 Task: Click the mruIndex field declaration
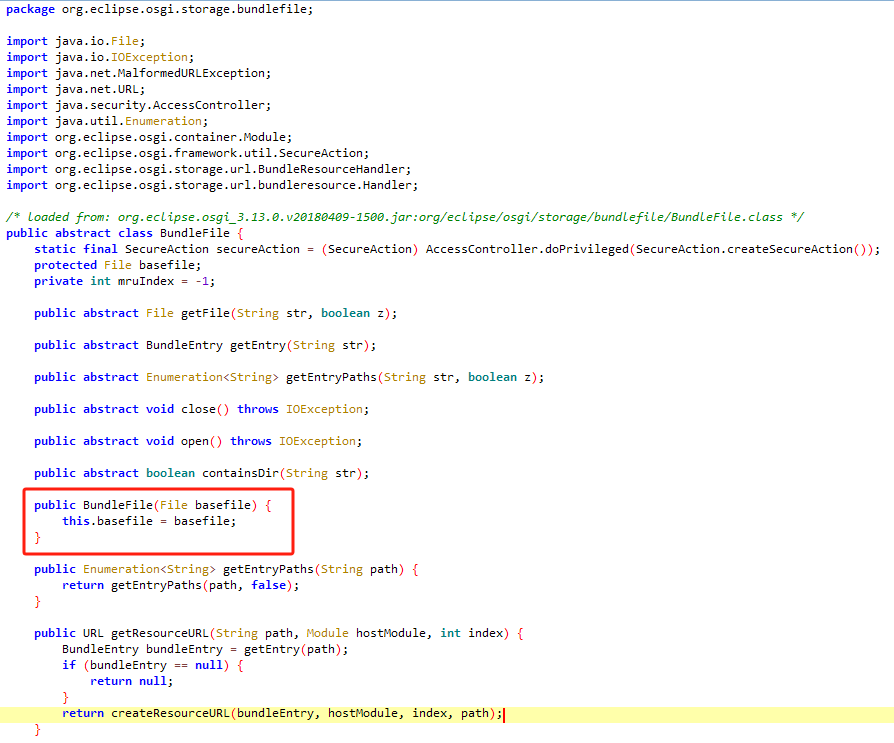[x=124, y=281]
